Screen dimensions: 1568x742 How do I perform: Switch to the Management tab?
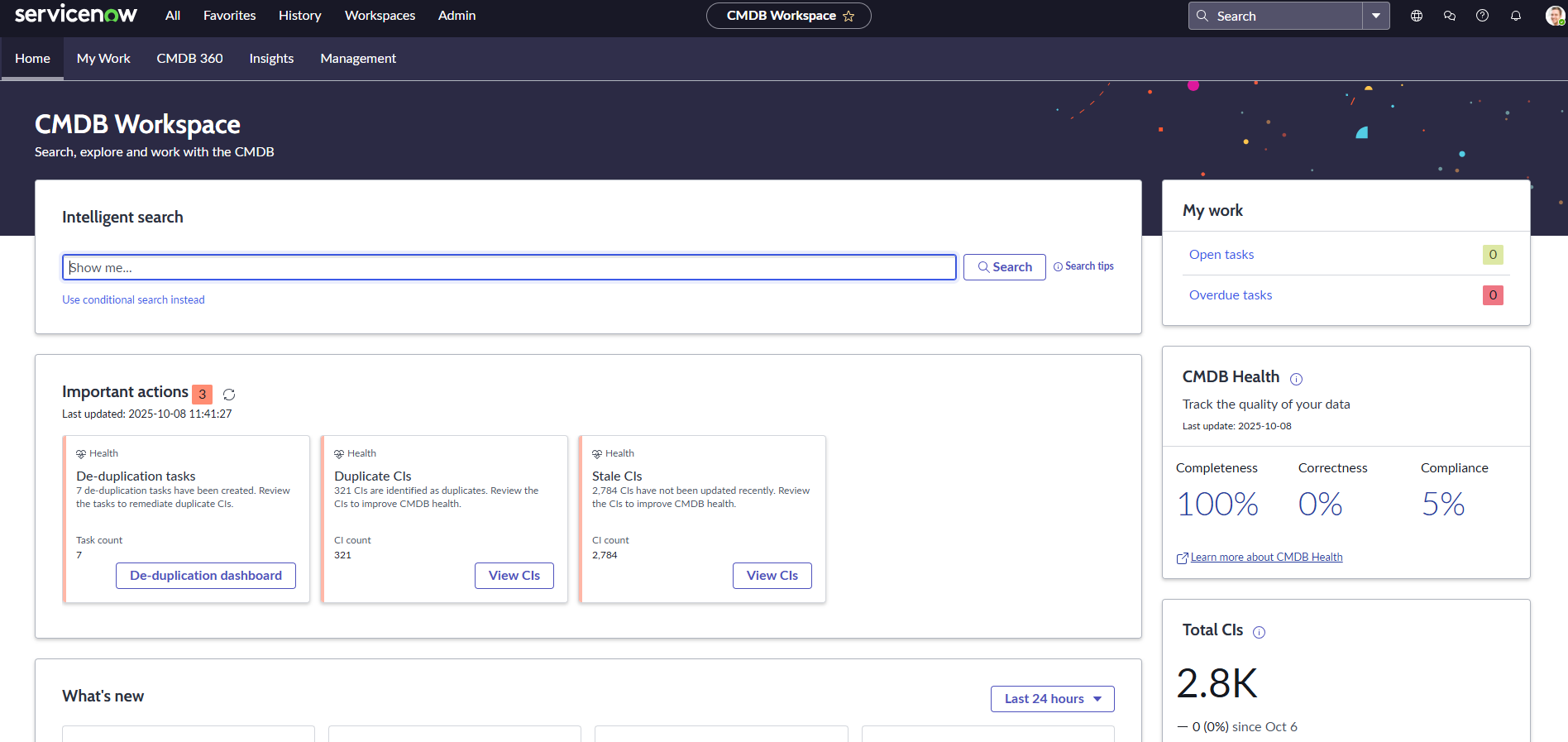click(x=358, y=59)
